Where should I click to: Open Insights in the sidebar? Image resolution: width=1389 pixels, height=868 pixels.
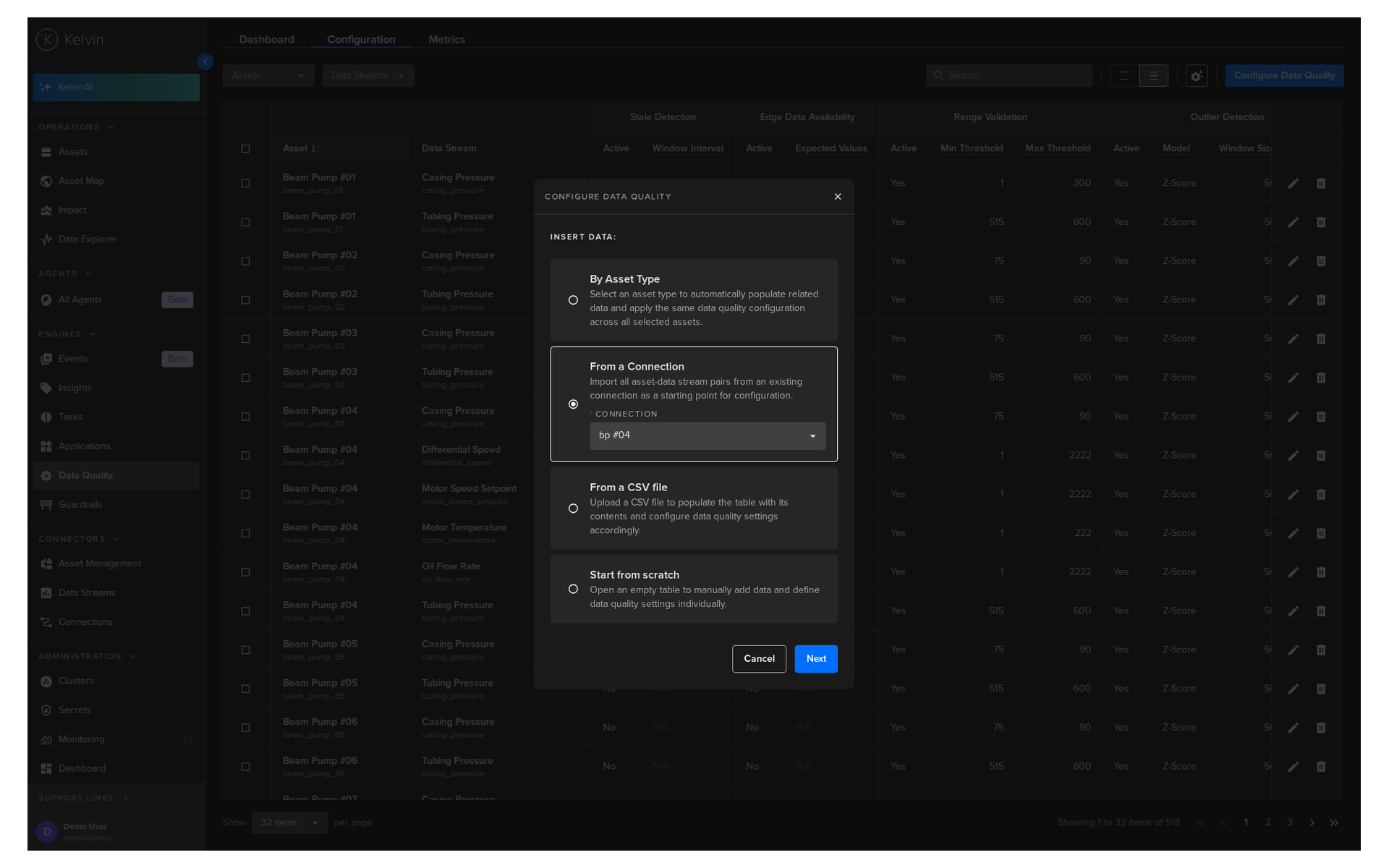click(116, 388)
